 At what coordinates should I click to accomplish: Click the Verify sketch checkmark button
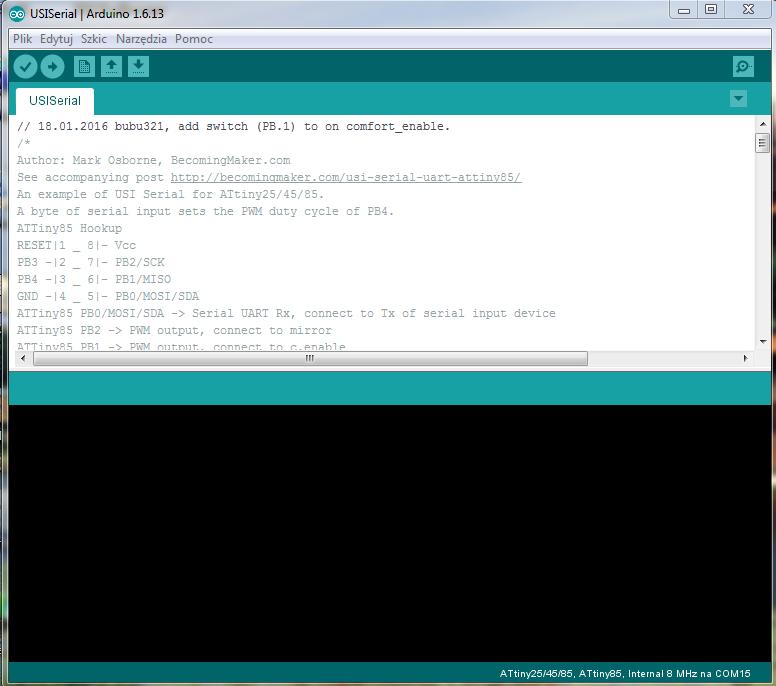pyautogui.click(x=25, y=66)
